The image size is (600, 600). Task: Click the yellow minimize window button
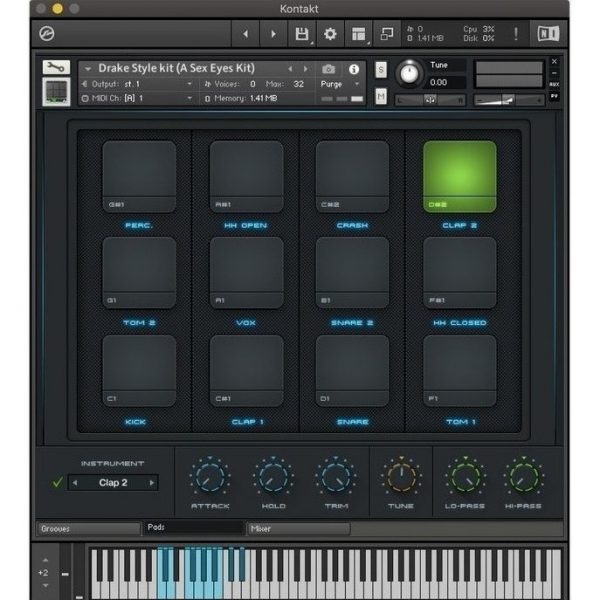pos(57,8)
